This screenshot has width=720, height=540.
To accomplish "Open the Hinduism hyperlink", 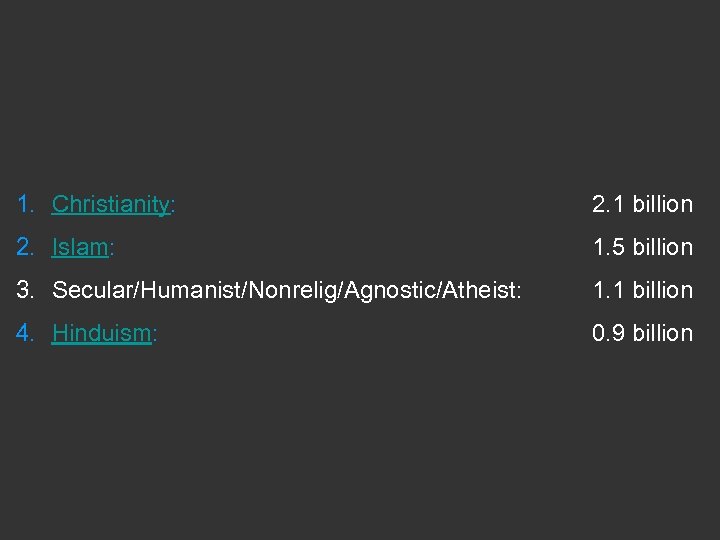I will click(x=100, y=333).
